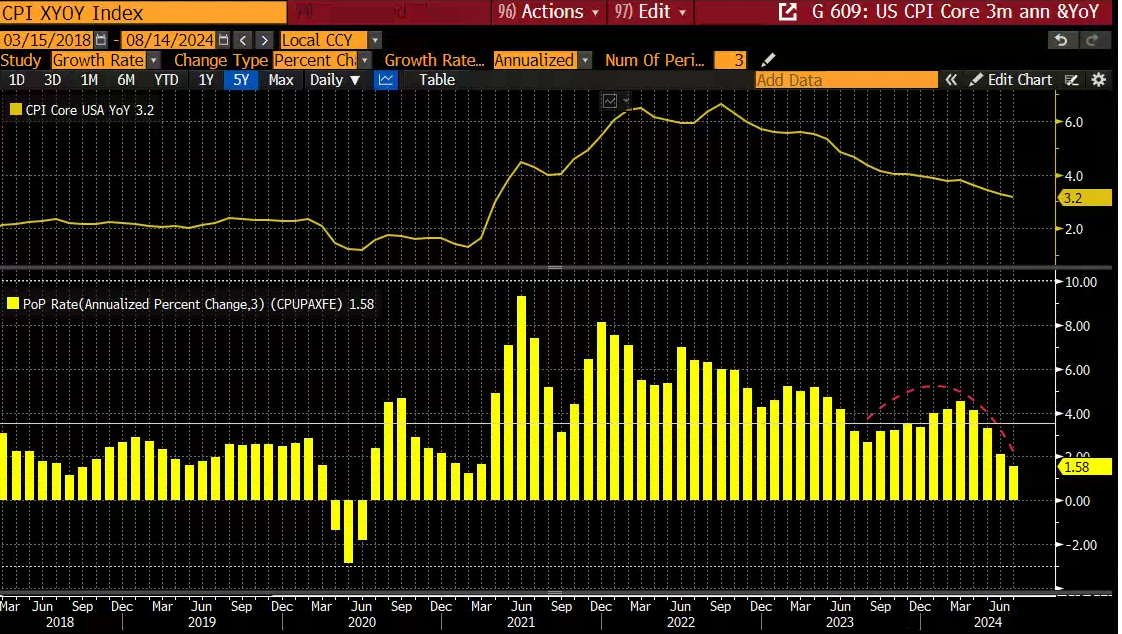The width and height of the screenshot is (1122, 634).
Task: Click the pop-out chart icon beside G 609
Action: (x=788, y=12)
